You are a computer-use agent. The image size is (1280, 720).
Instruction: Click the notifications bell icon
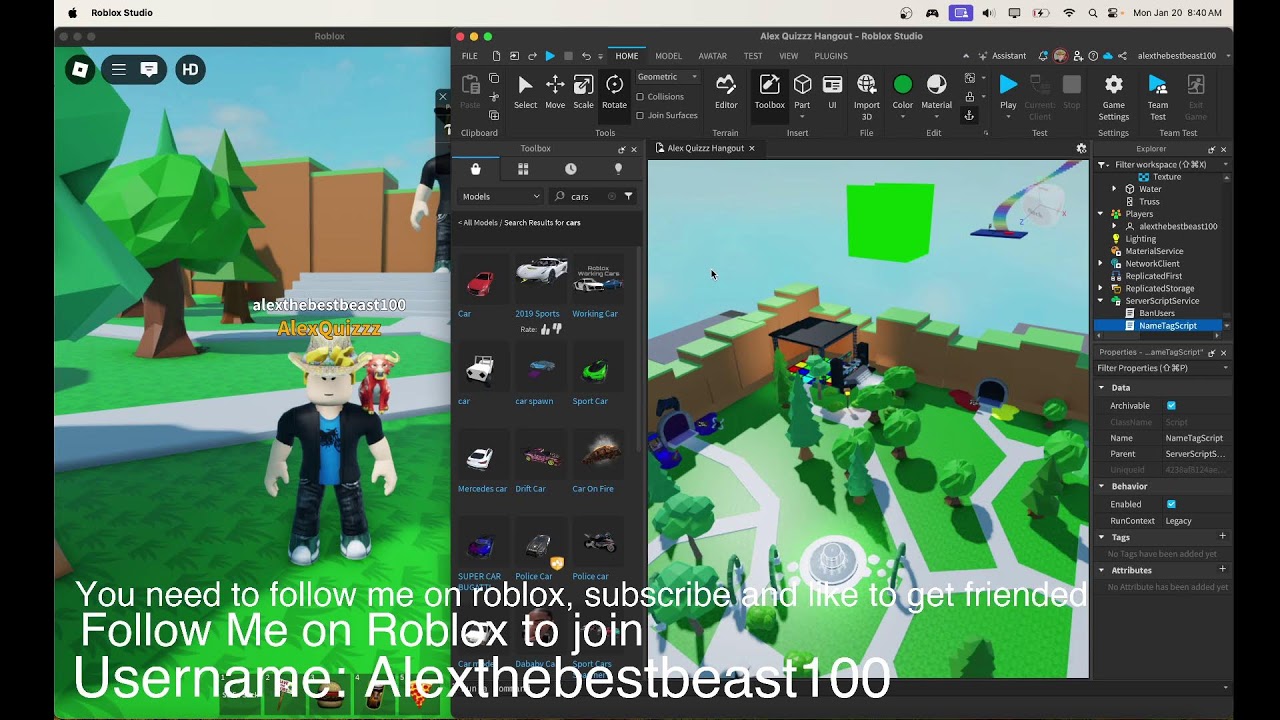coord(1043,56)
